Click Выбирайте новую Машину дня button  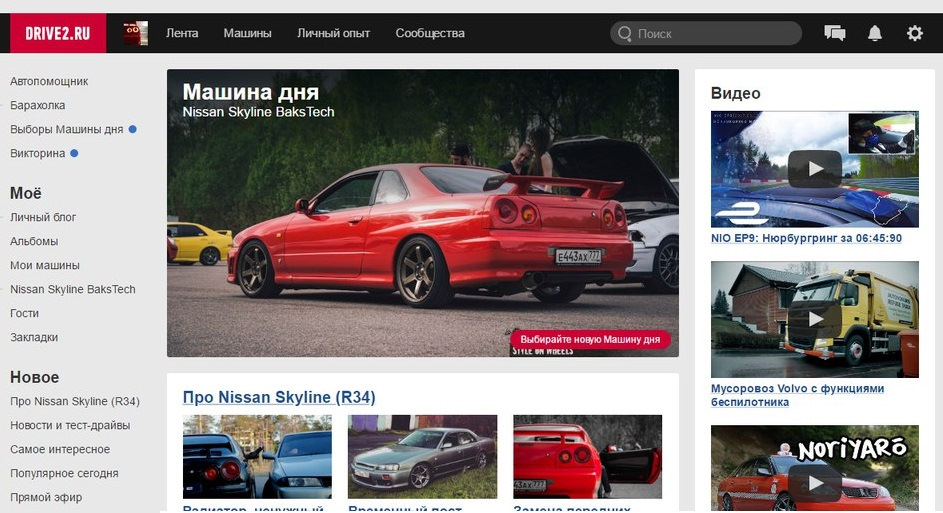click(x=590, y=339)
